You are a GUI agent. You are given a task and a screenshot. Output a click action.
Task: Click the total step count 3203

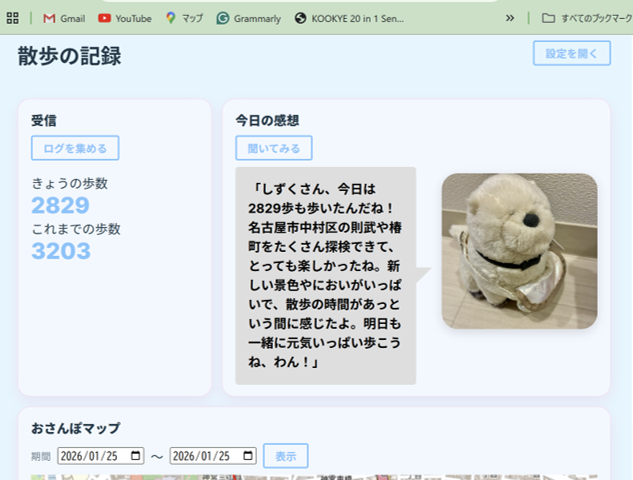[x=61, y=251]
